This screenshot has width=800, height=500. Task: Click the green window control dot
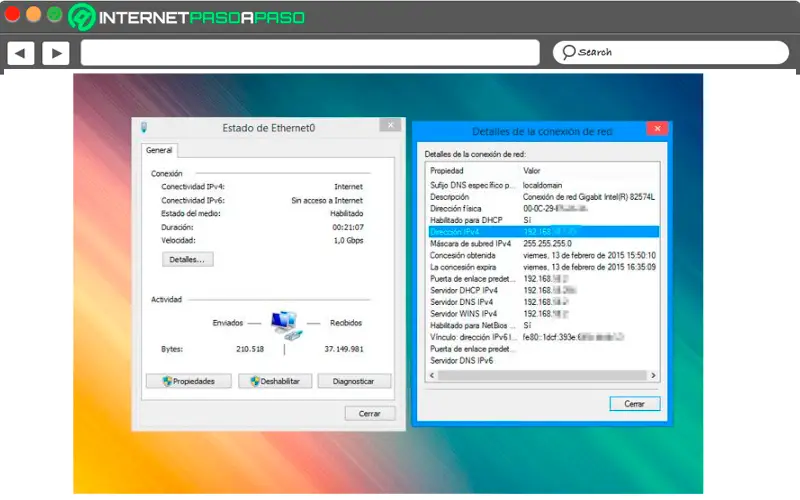tap(54, 14)
